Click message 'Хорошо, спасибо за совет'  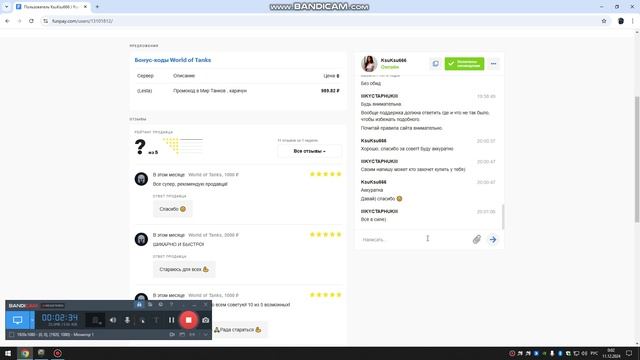click(407, 149)
